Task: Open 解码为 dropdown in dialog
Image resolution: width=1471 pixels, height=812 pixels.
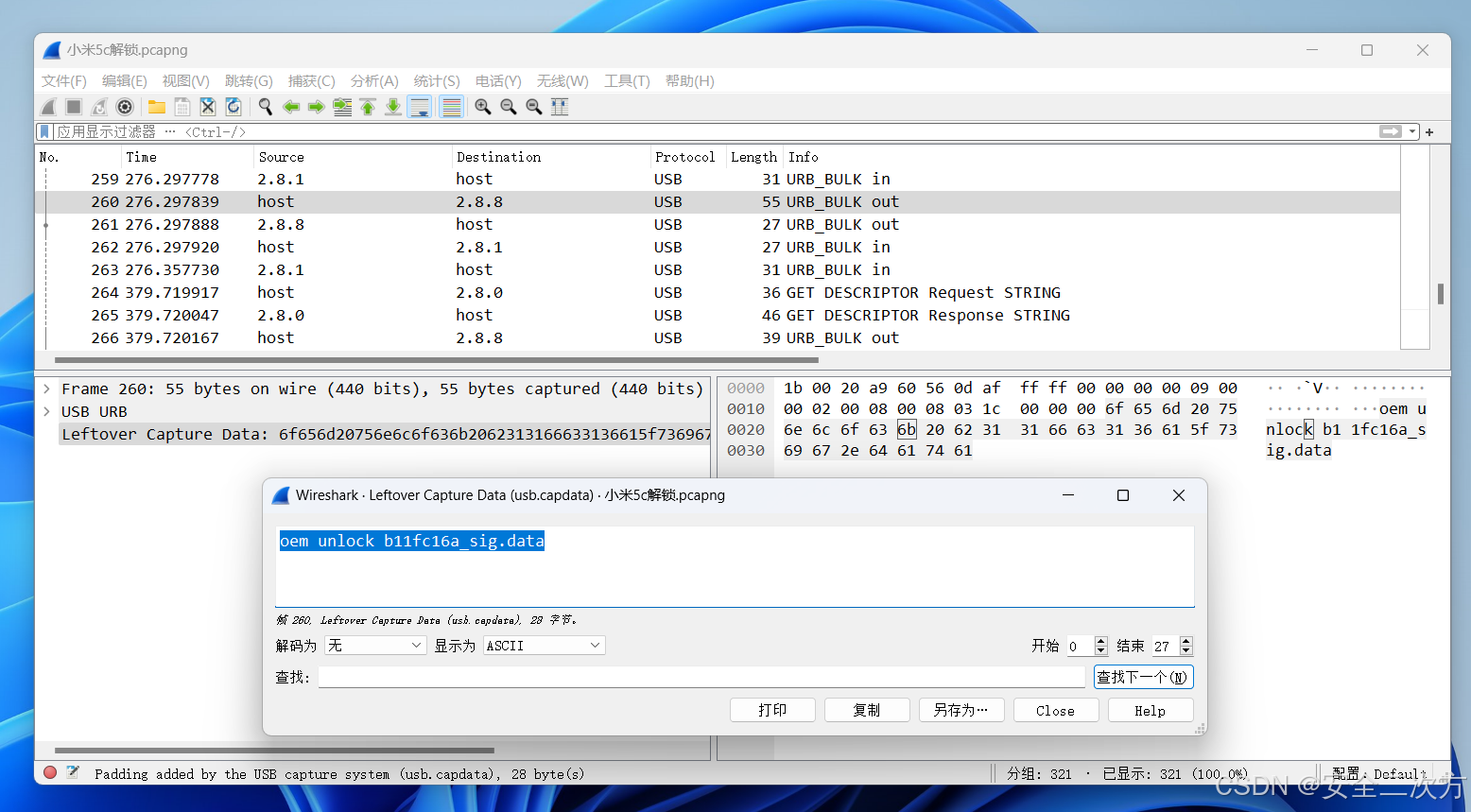Action: (x=375, y=645)
